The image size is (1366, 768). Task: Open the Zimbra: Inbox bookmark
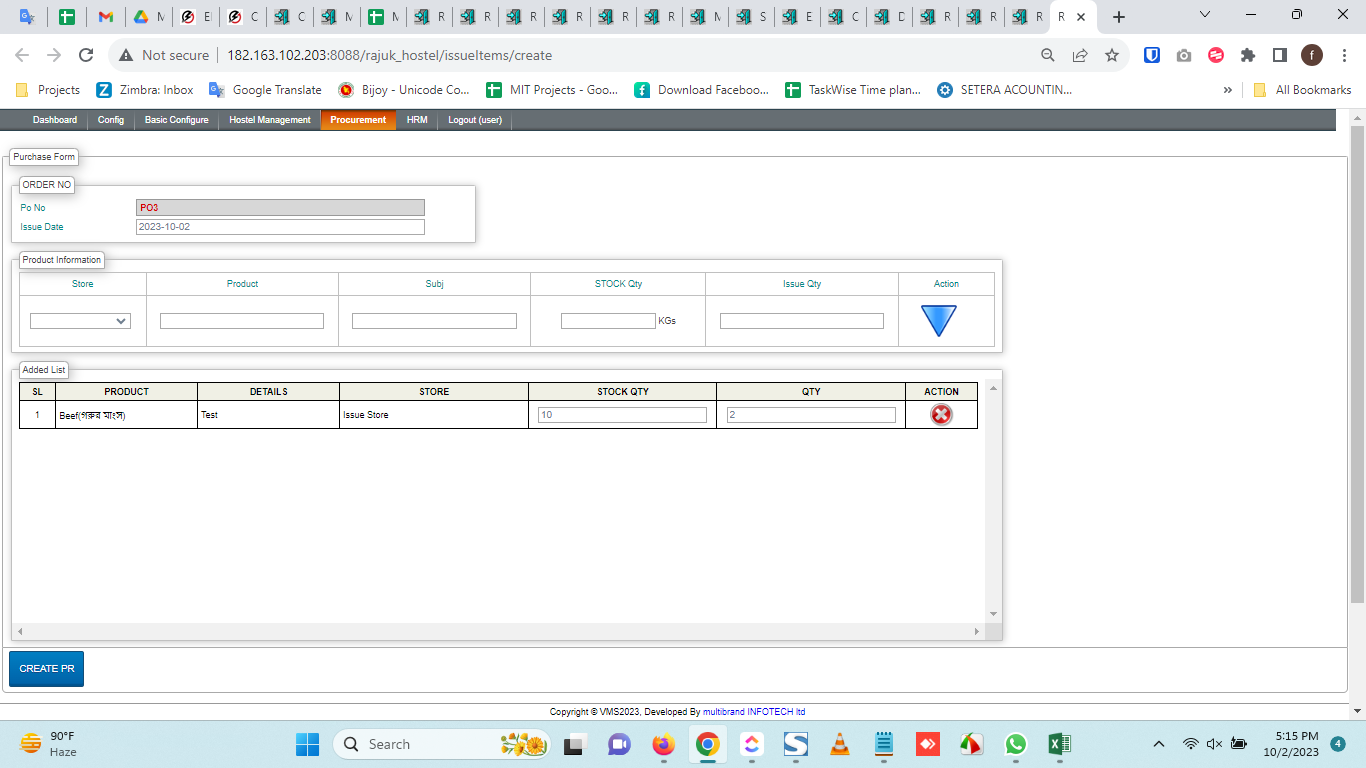145,89
